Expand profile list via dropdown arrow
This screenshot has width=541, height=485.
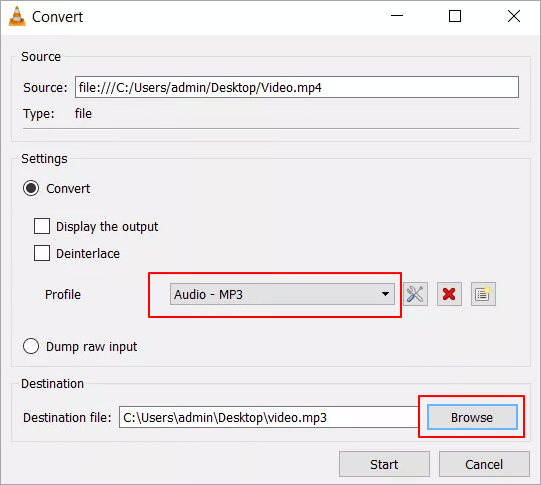tap(385, 294)
